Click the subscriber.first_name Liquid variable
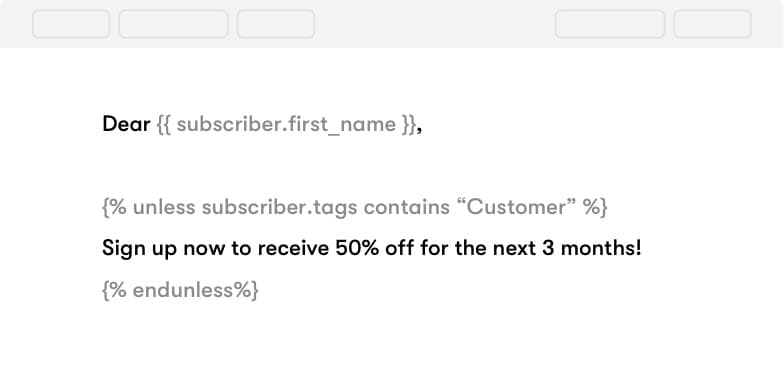This screenshot has height=376, width=784. click(x=286, y=124)
